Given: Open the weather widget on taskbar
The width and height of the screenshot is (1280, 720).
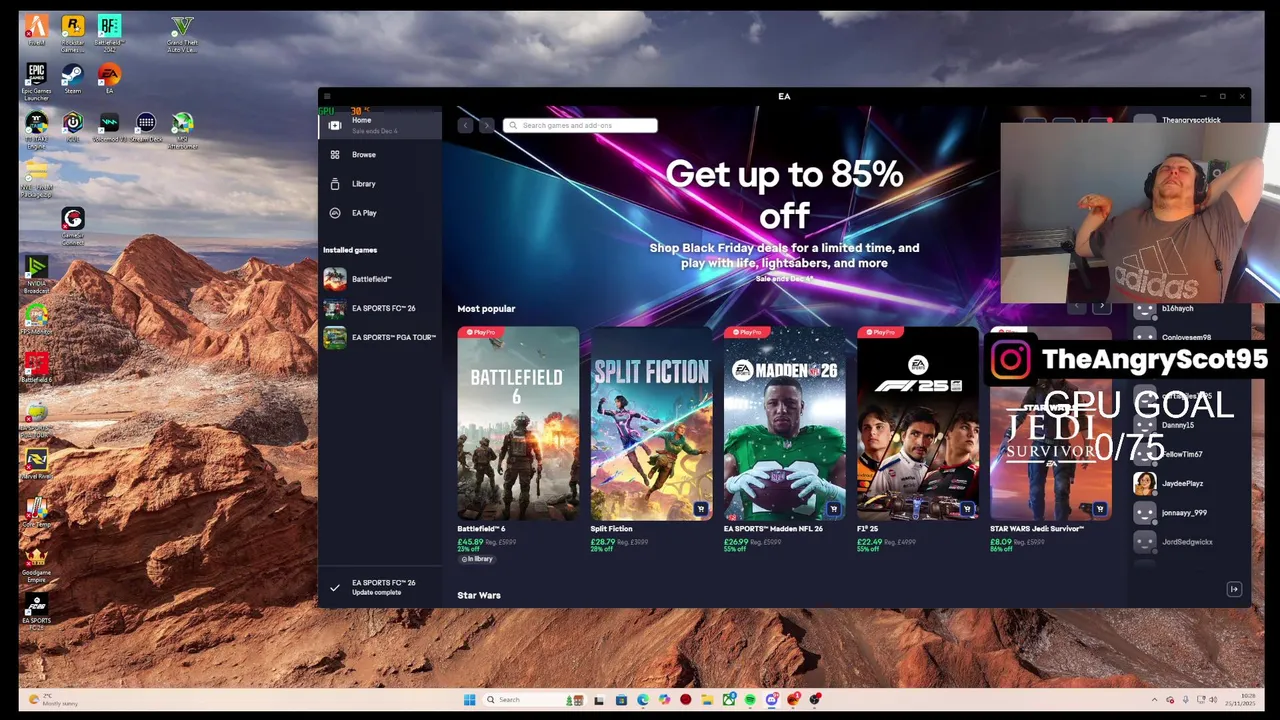Looking at the screenshot, I should pyautogui.click(x=54, y=700).
